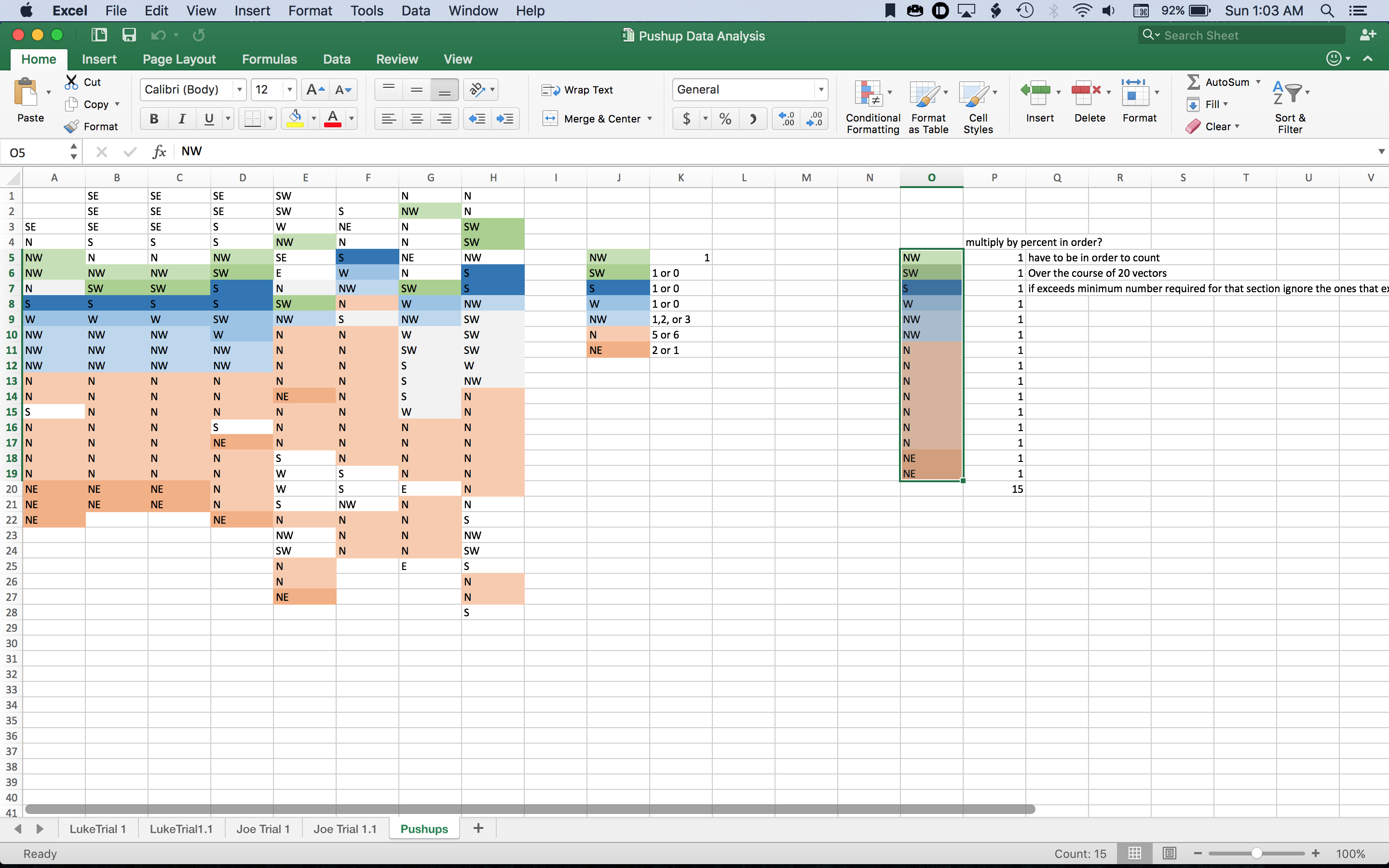Open the Formulas ribbon tab

(269, 59)
